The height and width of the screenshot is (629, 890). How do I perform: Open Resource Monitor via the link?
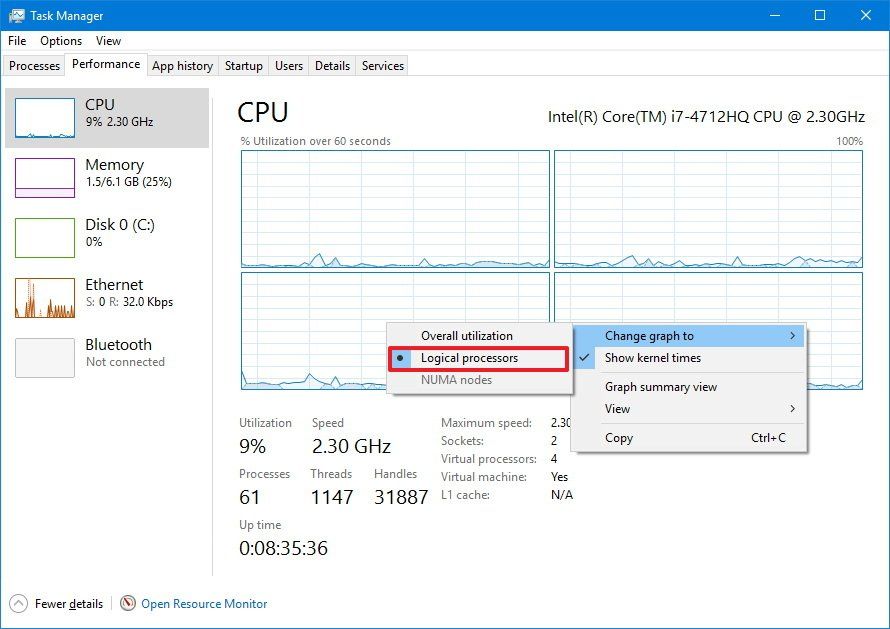coord(204,603)
